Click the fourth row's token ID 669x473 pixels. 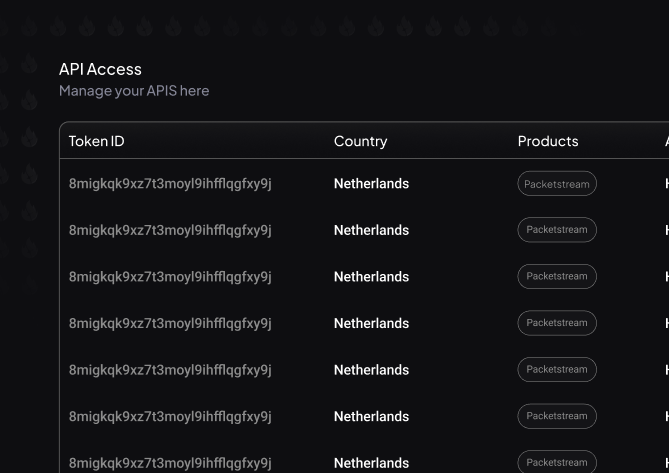tap(170, 323)
